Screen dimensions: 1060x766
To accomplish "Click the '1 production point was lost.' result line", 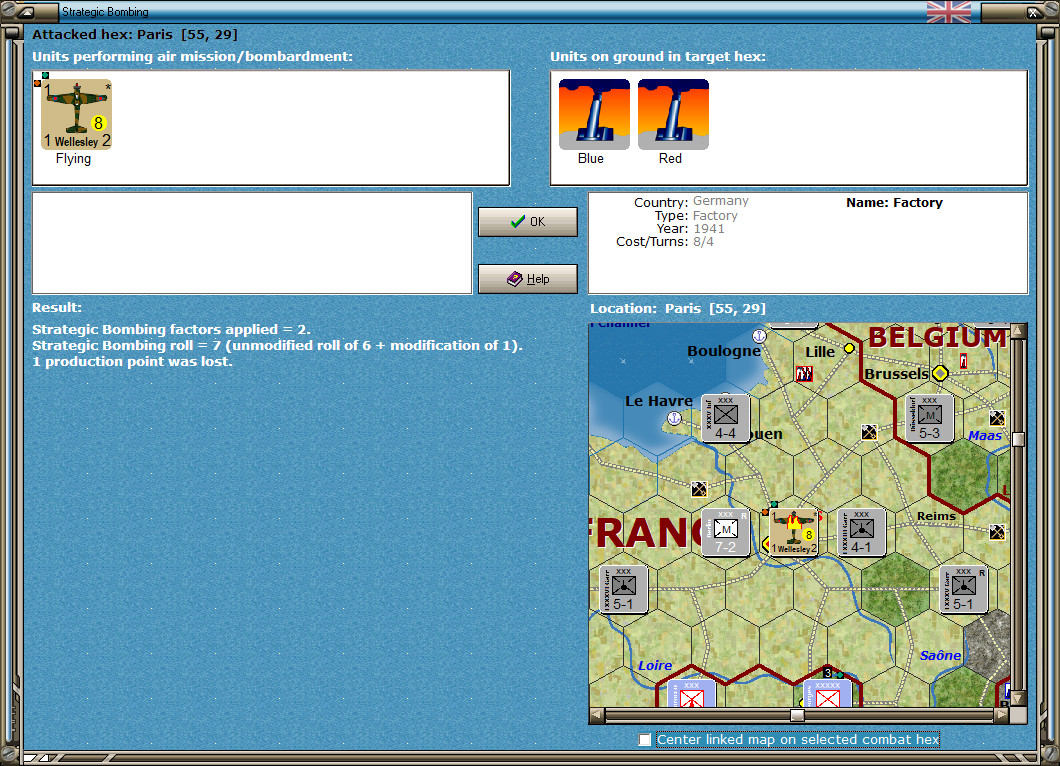I will coord(132,362).
